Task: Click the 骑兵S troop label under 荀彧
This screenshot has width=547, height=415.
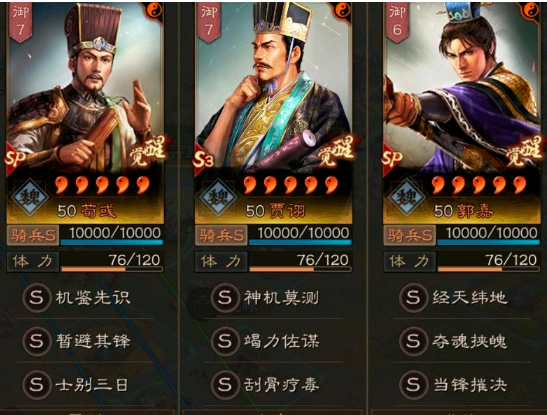Action: coord(33,235)
